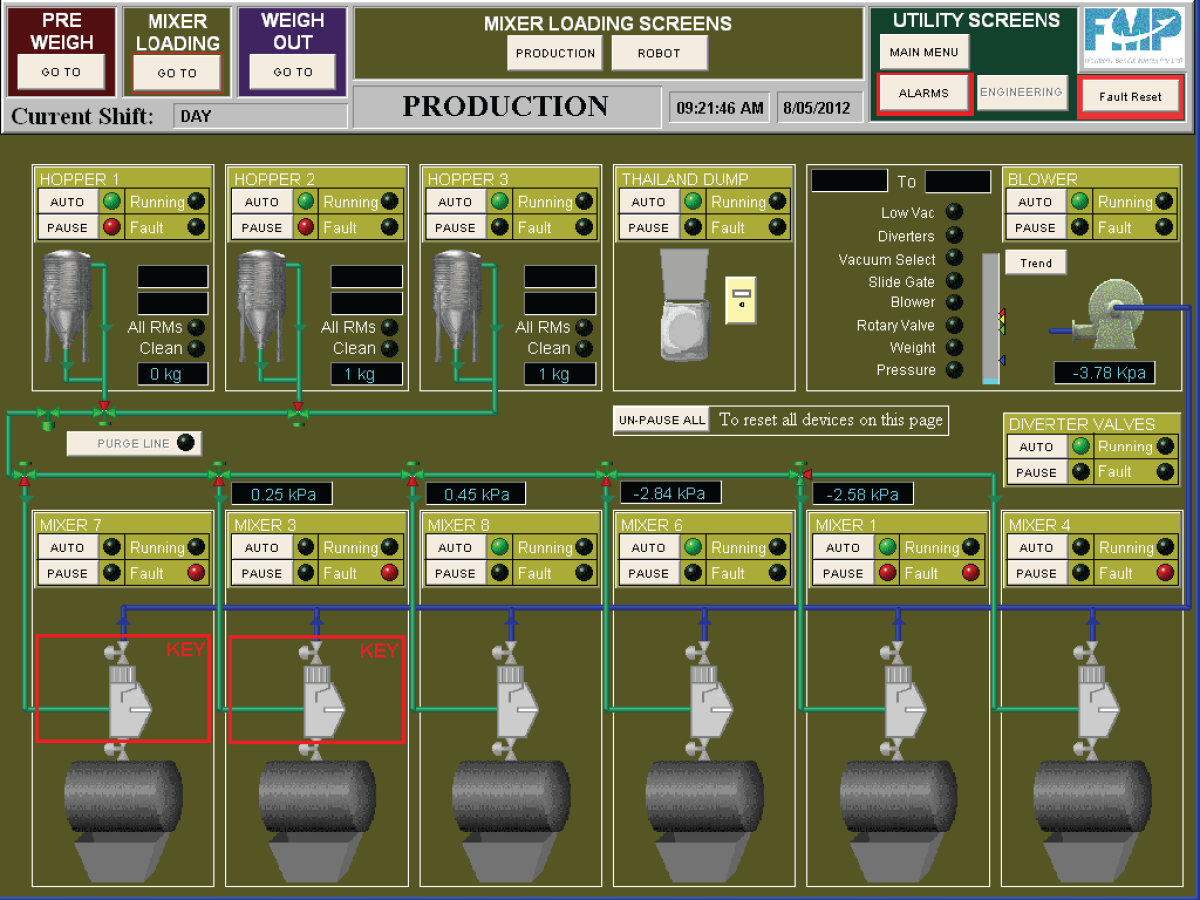Open the PRODUCTION screen tab
The image size is (1200, 900).
554,53
